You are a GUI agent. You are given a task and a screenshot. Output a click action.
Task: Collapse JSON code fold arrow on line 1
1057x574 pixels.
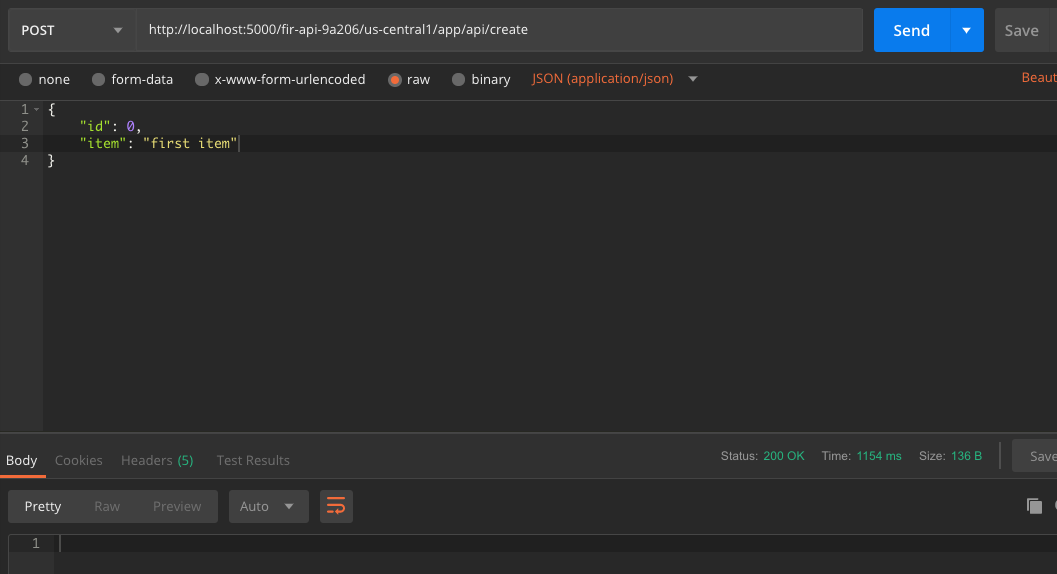37,109
